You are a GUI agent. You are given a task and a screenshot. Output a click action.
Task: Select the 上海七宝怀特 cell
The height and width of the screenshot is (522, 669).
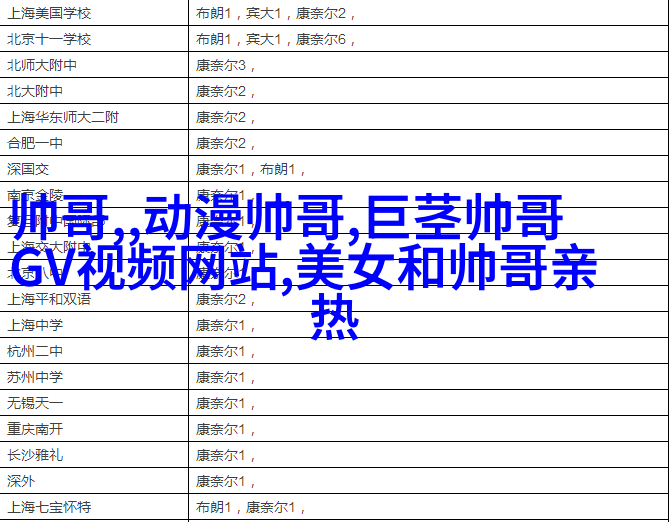94,507
